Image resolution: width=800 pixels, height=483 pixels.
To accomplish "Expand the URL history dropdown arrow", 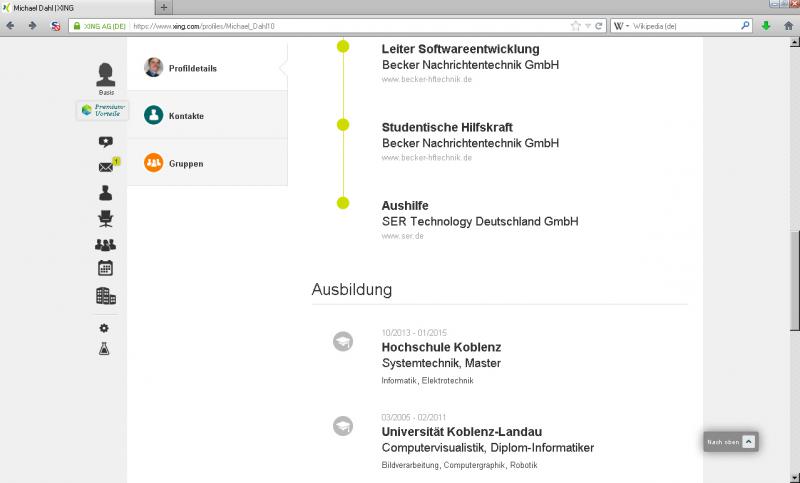I will click(x=587, y=26).
